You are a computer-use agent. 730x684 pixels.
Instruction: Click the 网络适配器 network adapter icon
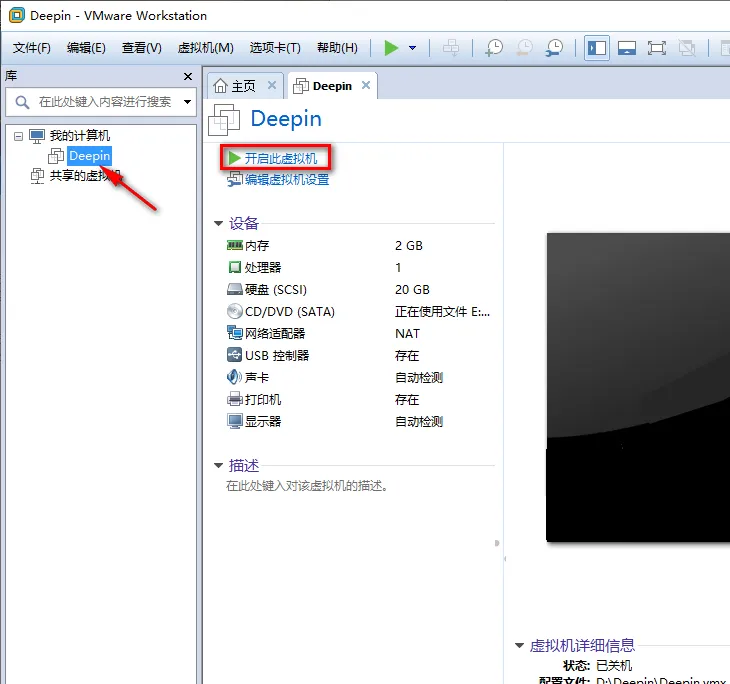tap(234, 333)
